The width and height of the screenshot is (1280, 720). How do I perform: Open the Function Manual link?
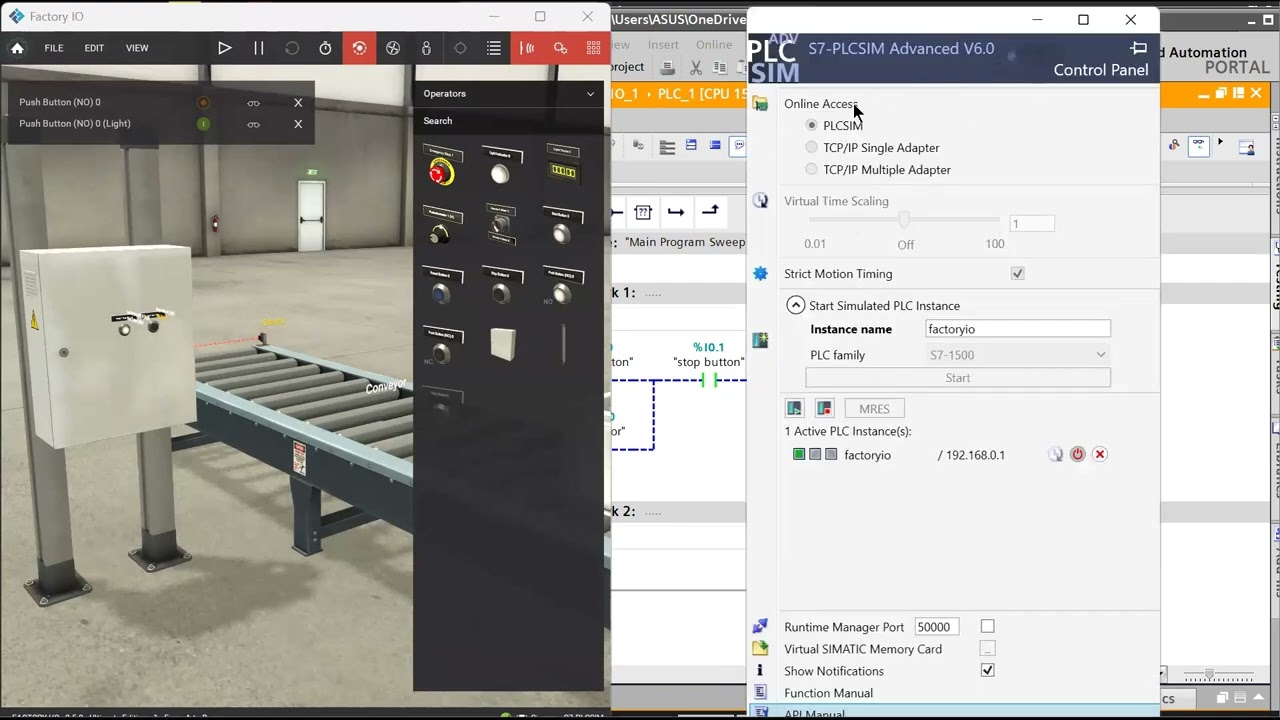coord(828,692)
